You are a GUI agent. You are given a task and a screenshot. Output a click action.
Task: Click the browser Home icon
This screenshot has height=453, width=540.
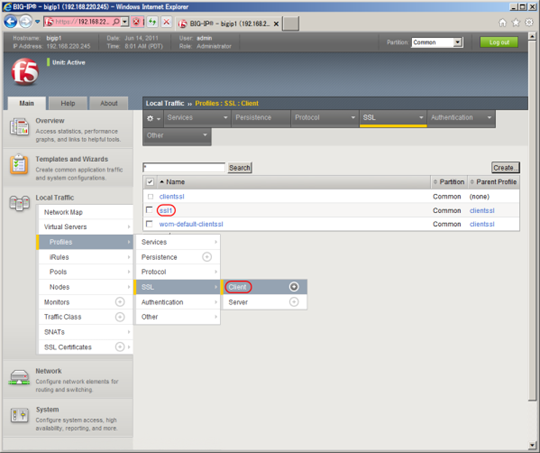pyautogui.click(x=502, y=22)
